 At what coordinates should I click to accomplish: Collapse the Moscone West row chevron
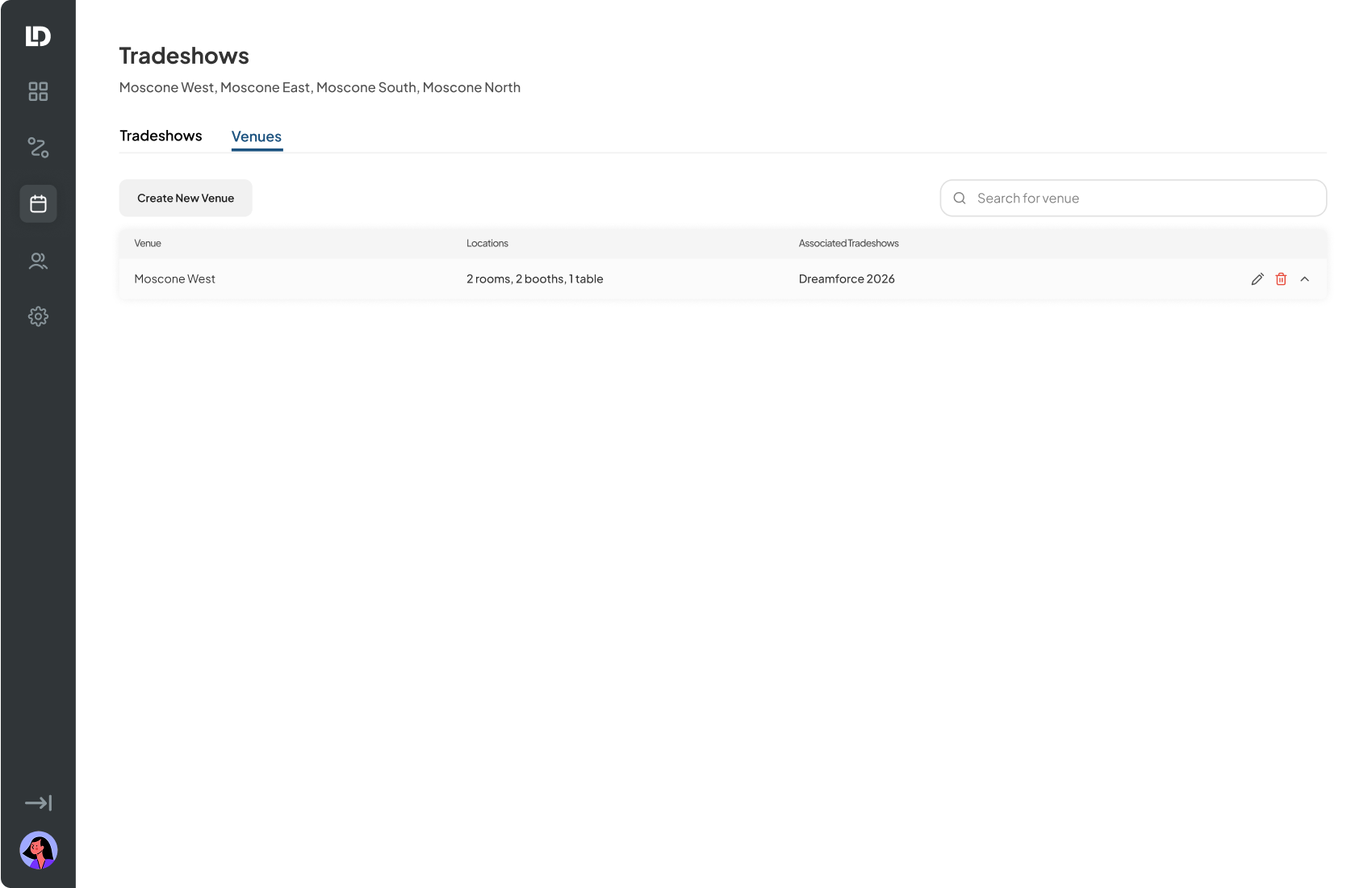pyautogui.click(x=1305, y=279)
